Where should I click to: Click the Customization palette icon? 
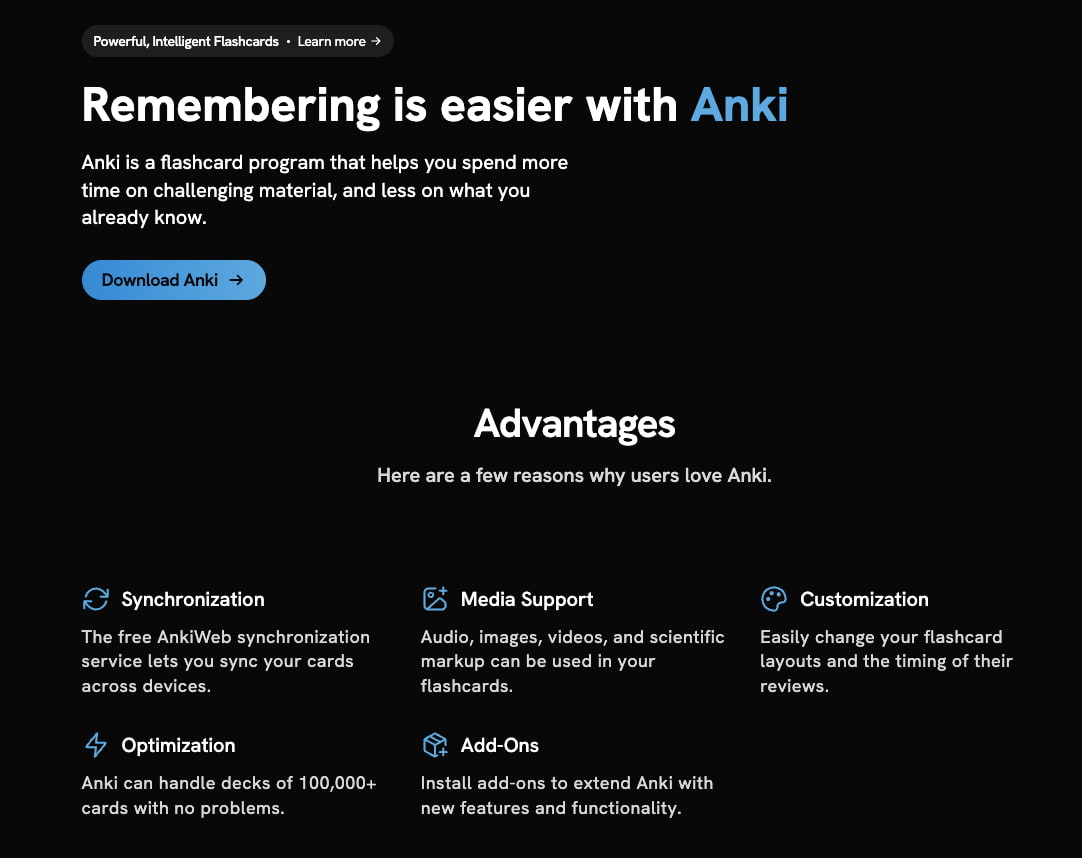(x=773, y=598)
